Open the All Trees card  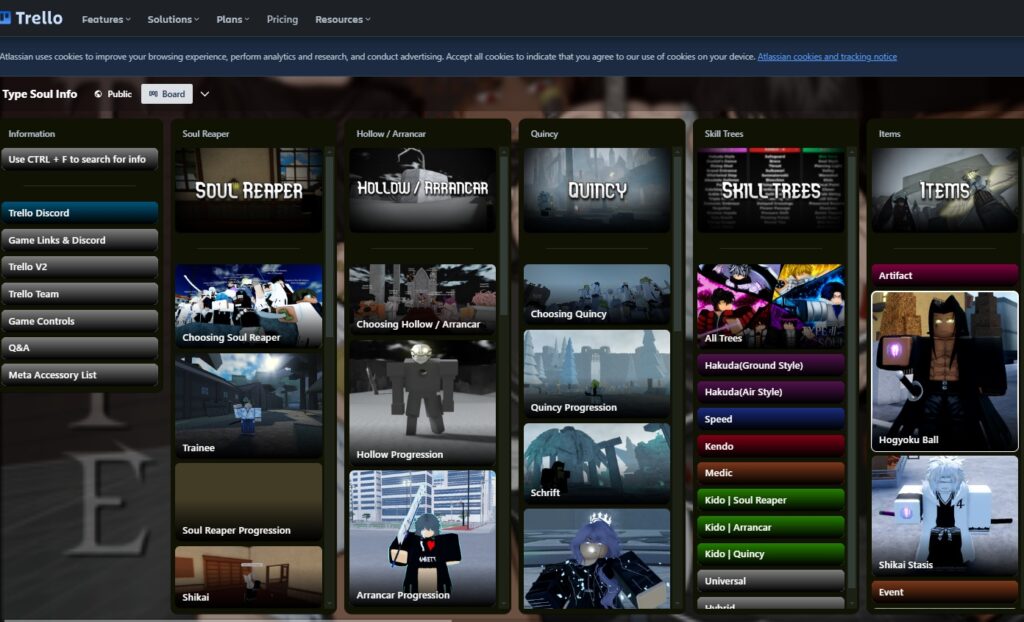[x=770, y=305]
